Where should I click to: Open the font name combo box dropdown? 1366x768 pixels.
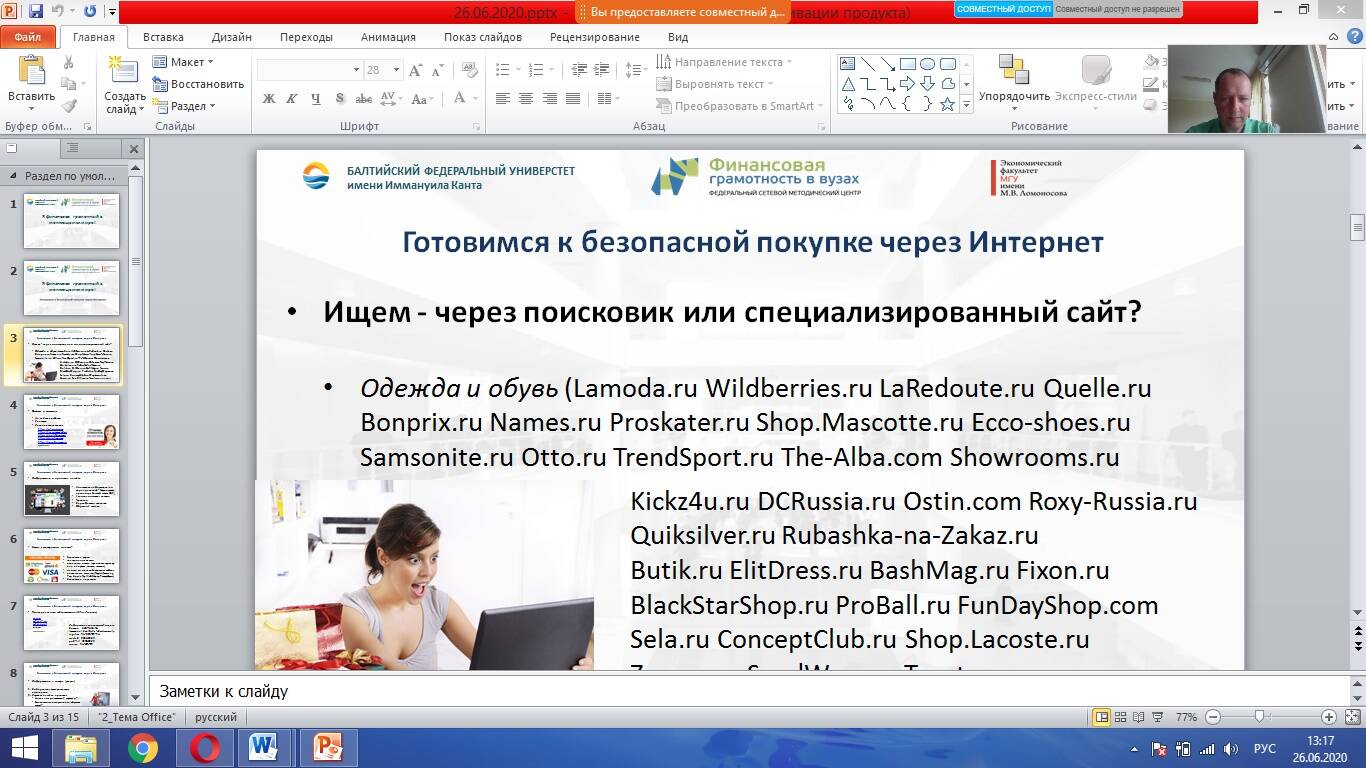(x=356, y=70)
